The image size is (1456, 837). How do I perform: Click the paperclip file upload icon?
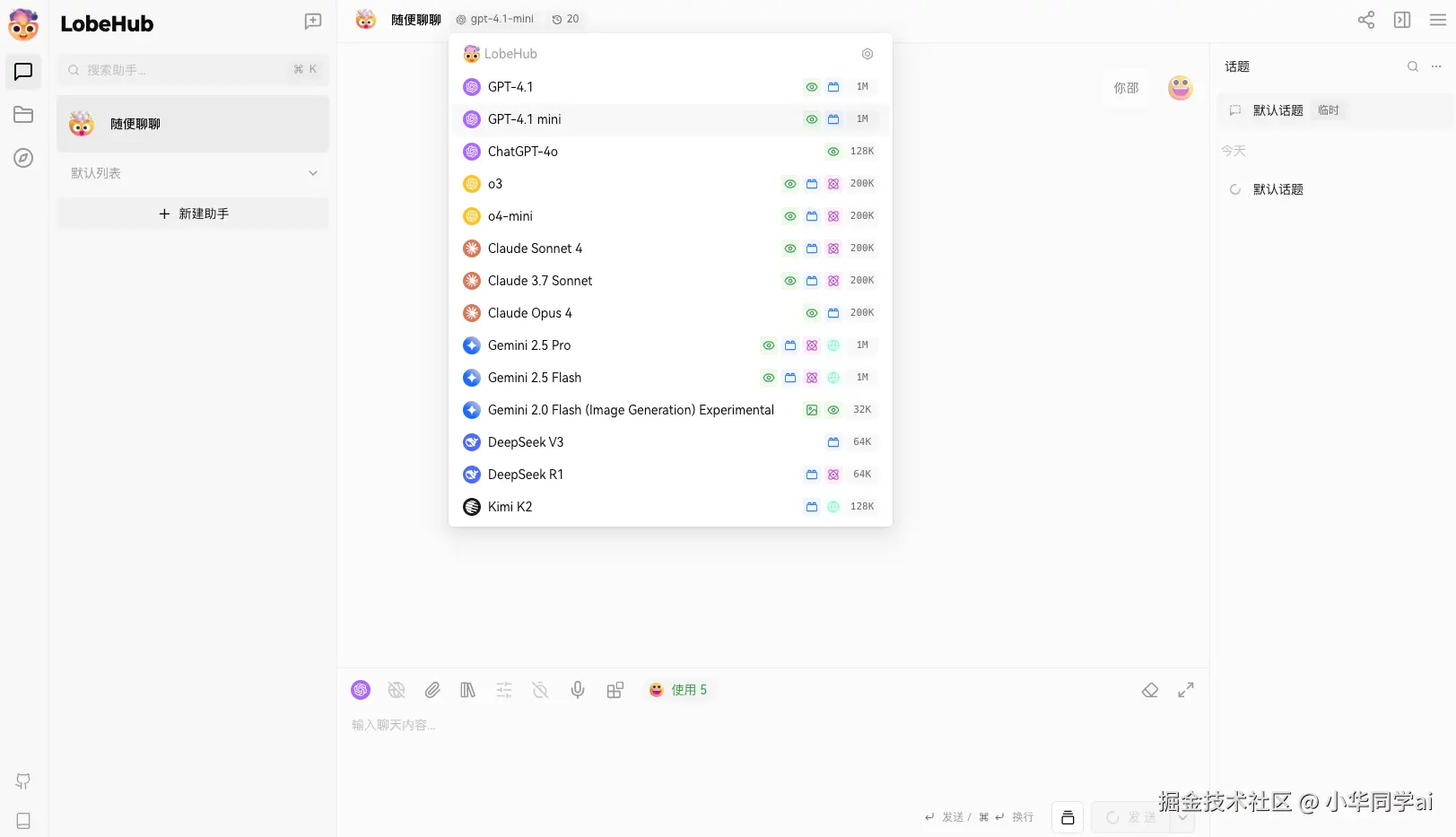coord(432,690)
